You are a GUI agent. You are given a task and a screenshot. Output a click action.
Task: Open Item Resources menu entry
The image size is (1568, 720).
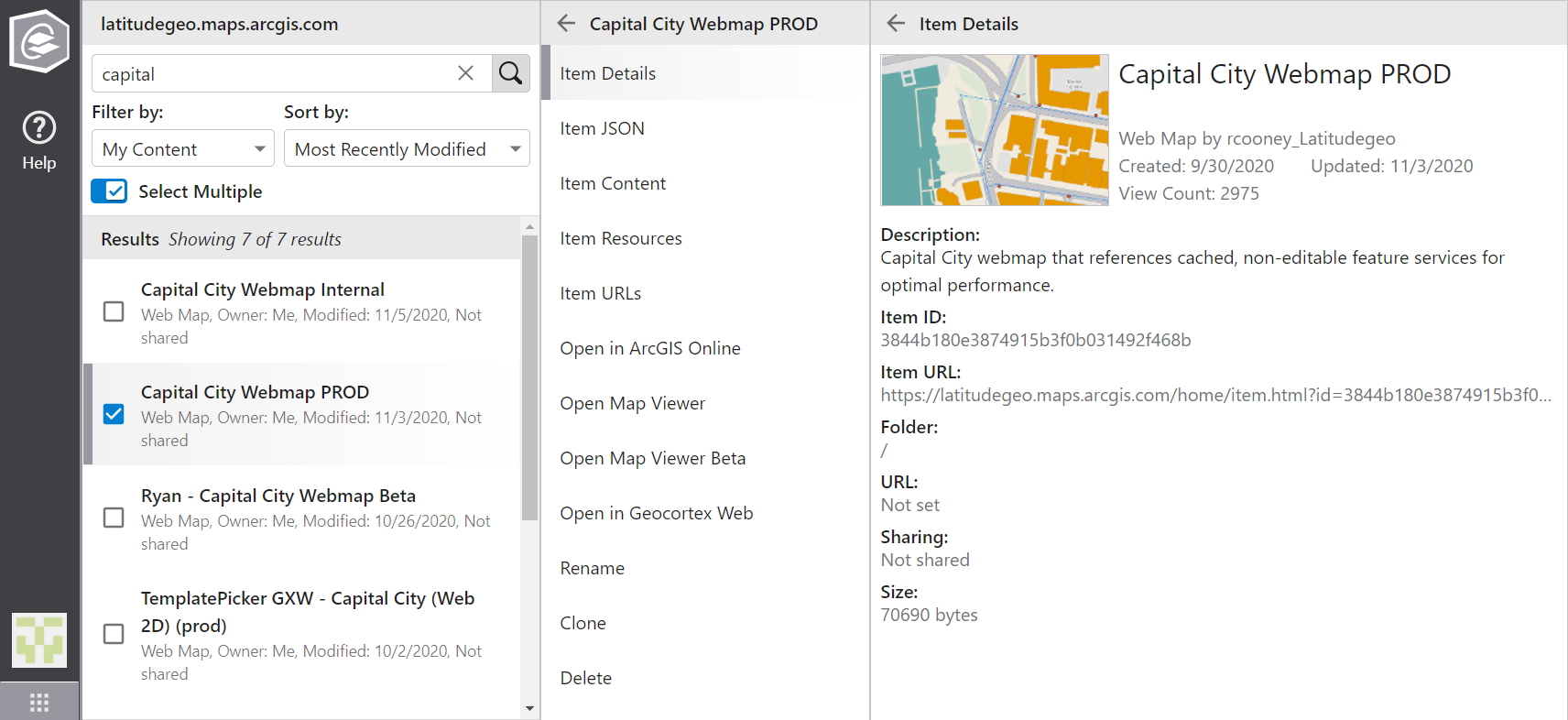point(704,238)
